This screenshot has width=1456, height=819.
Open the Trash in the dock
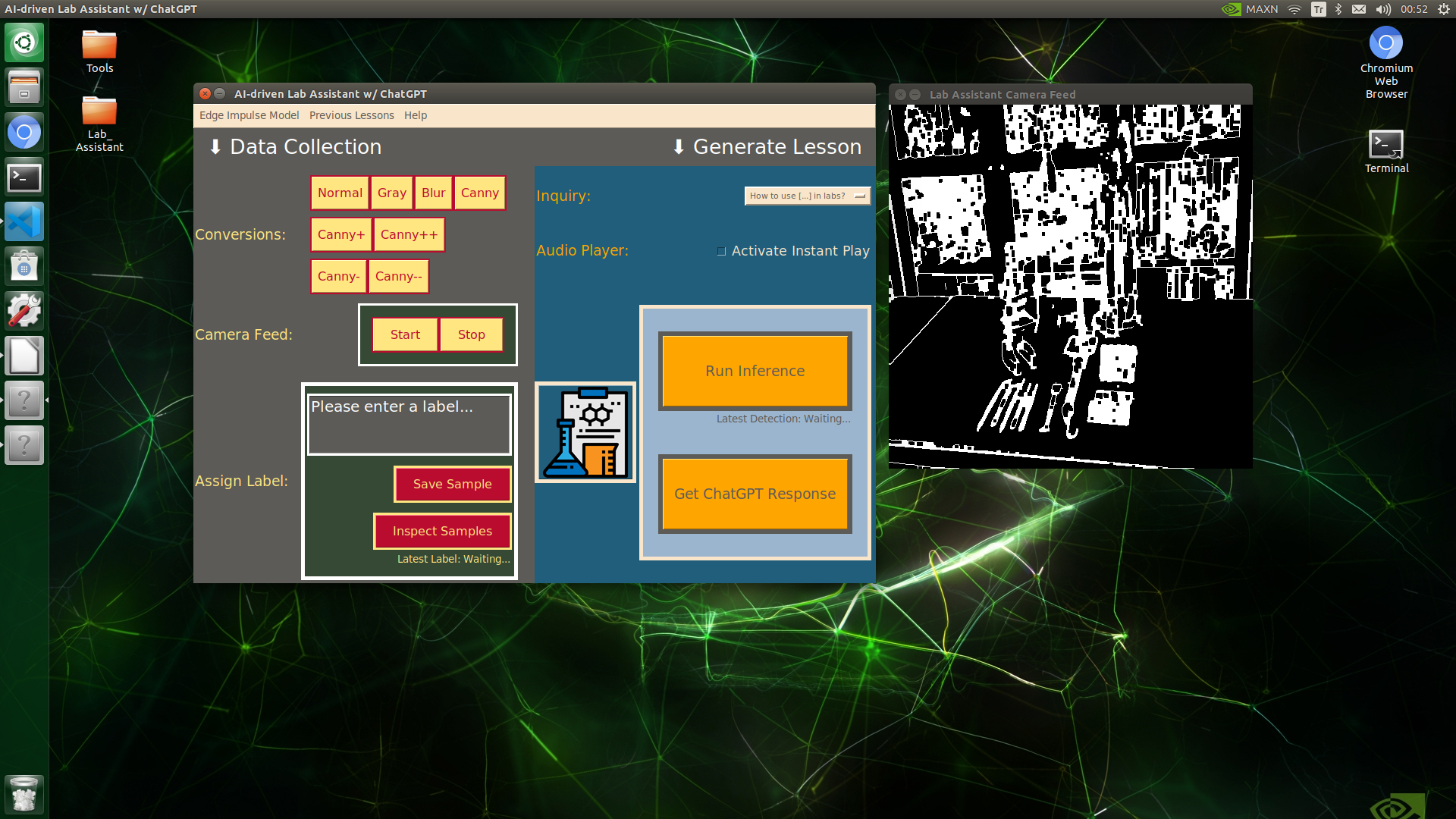[x=24, y=795]
